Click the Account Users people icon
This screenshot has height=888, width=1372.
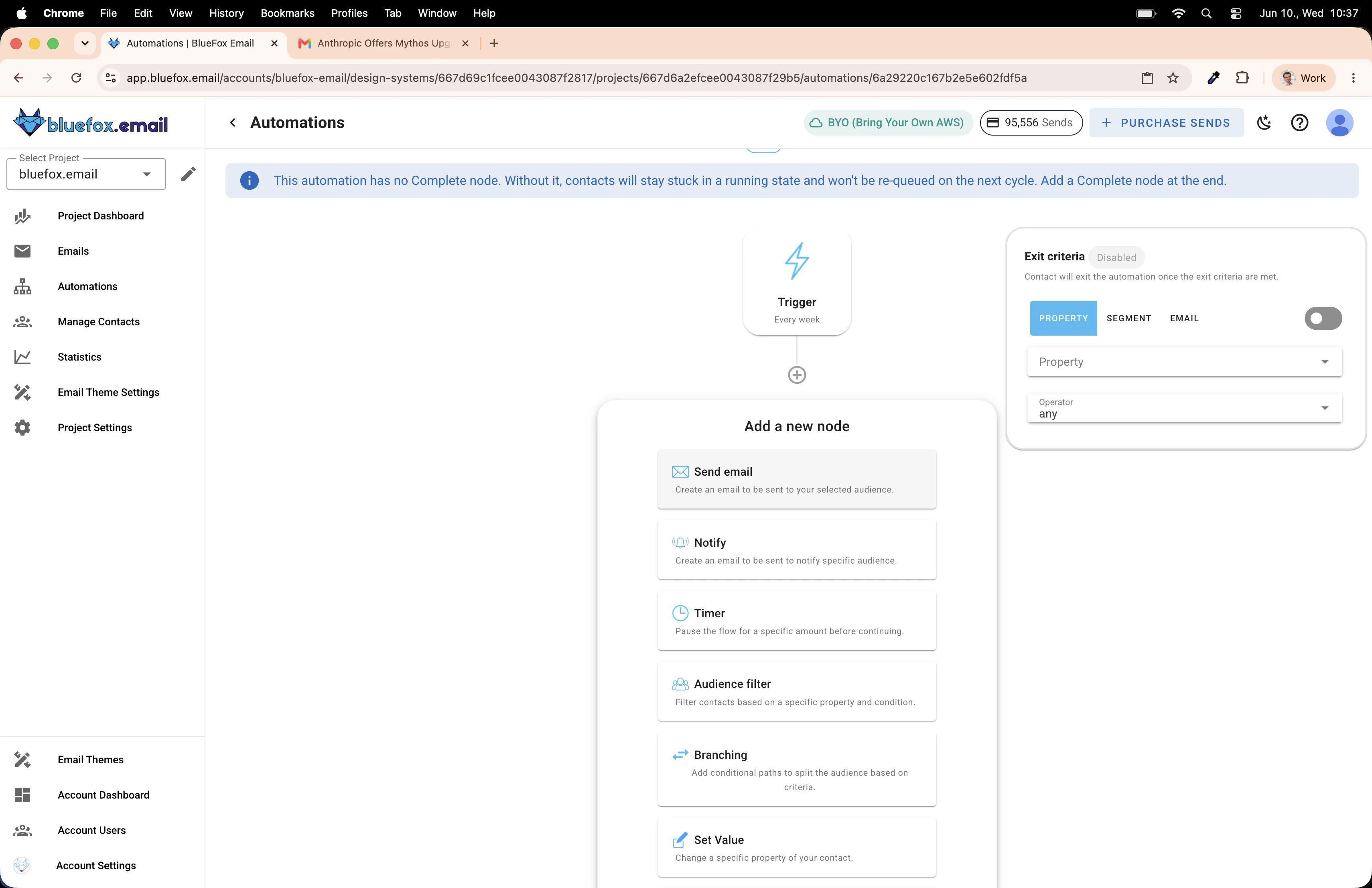[22, 830]
